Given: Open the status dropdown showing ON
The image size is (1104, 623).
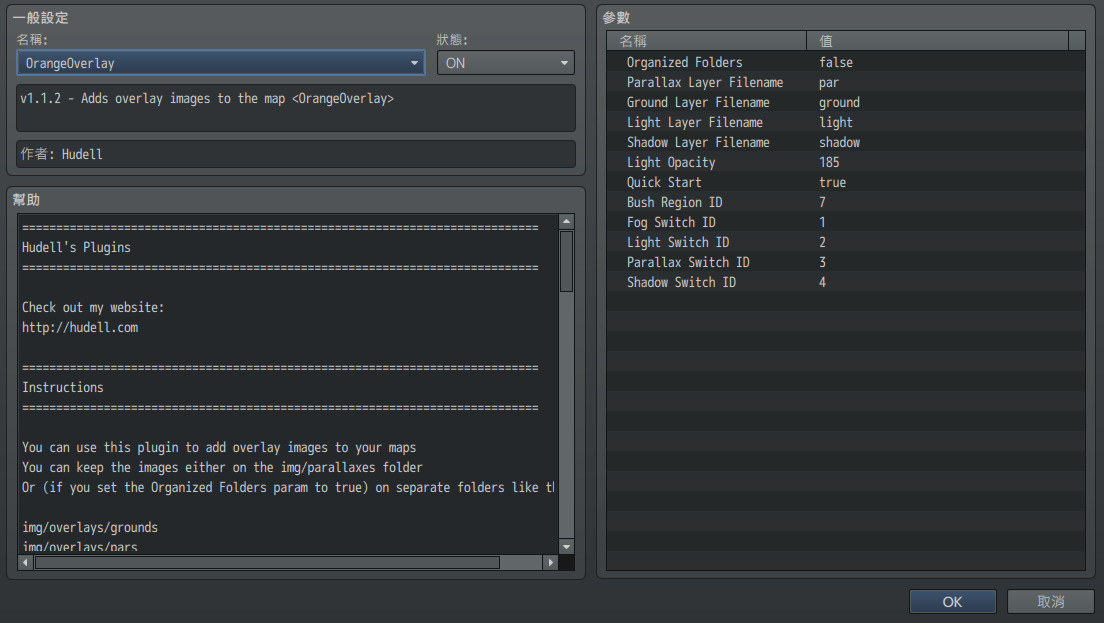Looking at the screenshot, I should coord(505,63).
